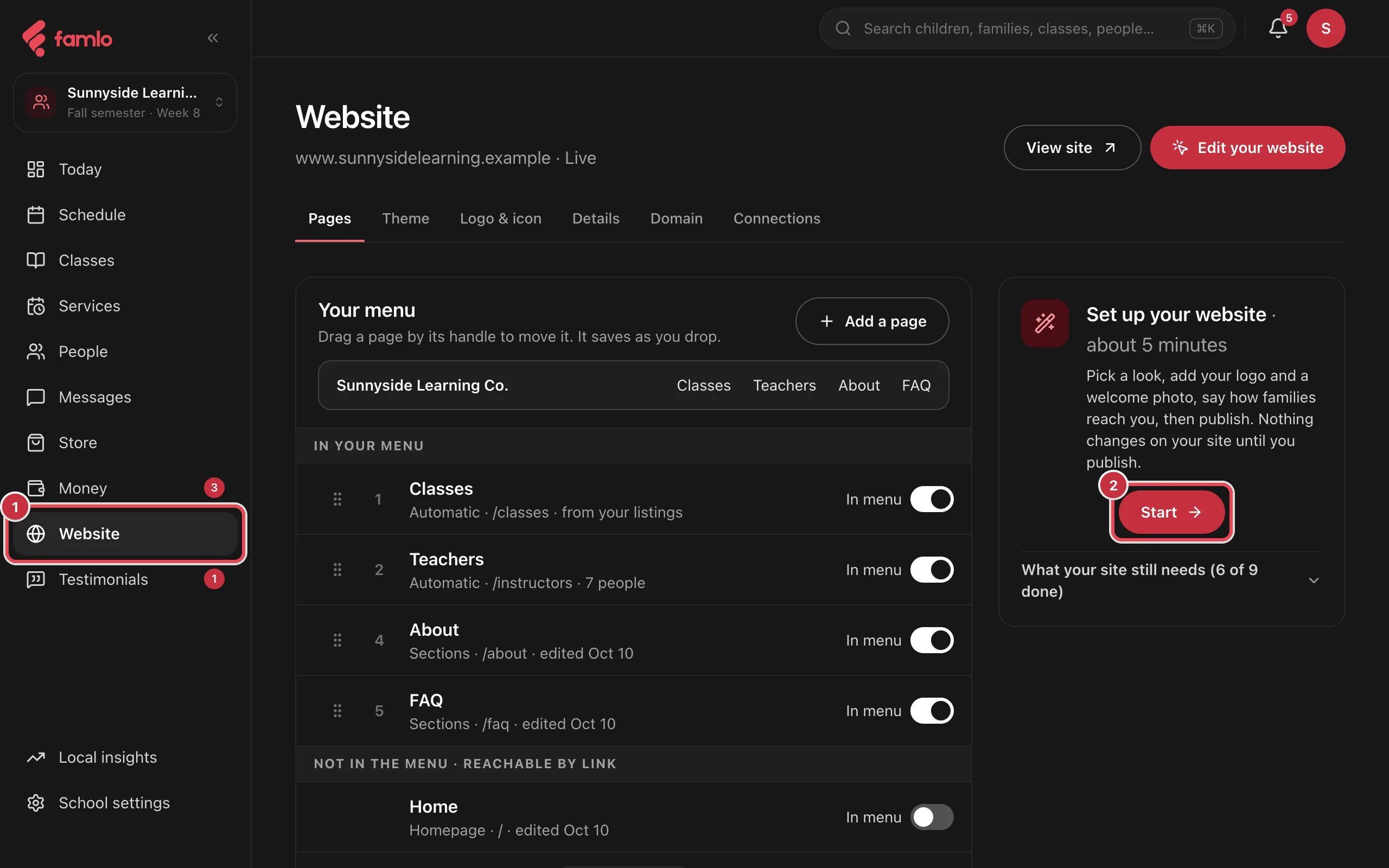Image resolution: width=1389 pixels, height=868 pixels.
Task: Click View site button
Action: tap(1072, 148)
